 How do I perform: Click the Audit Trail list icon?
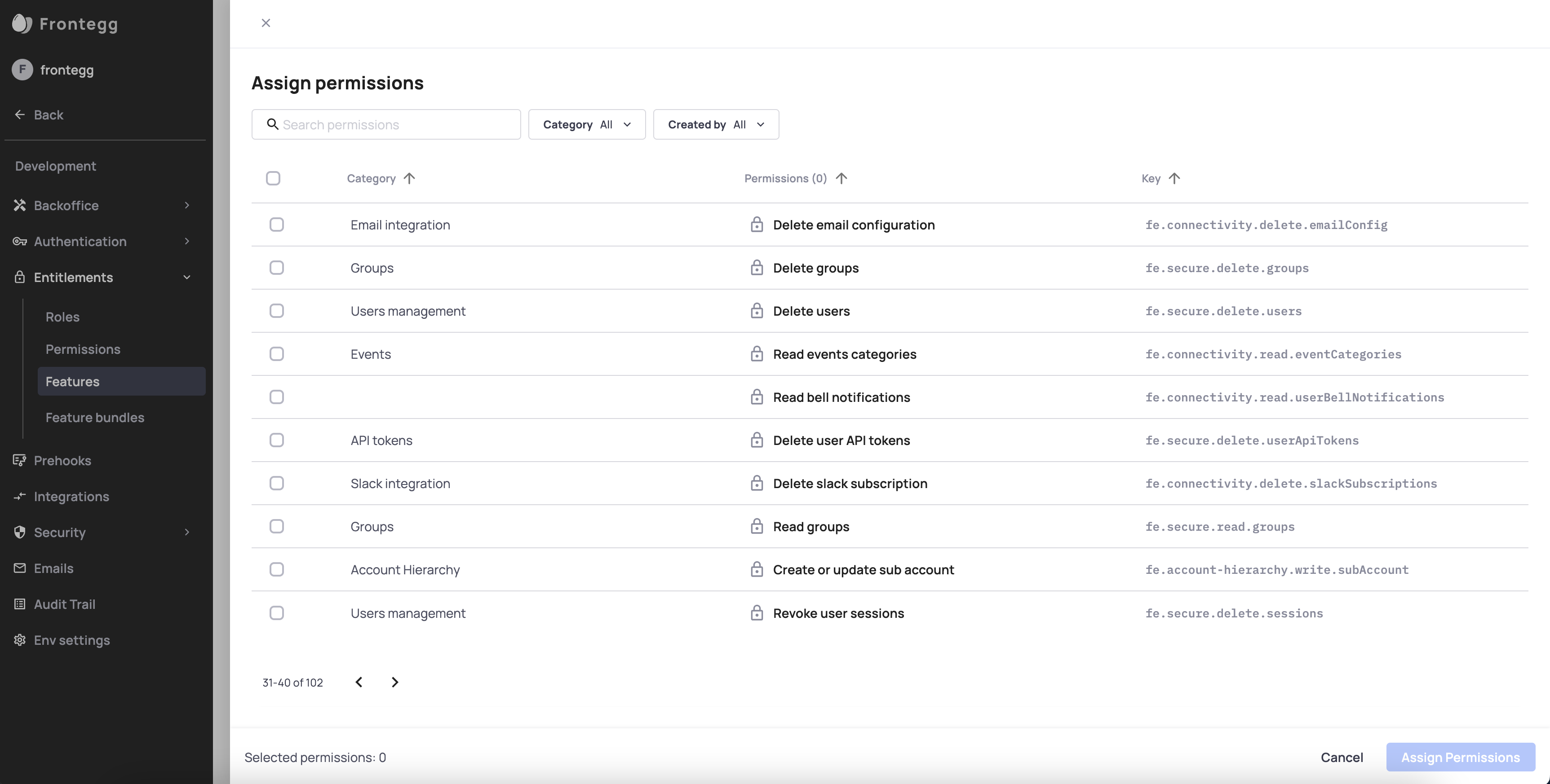(19, 604)
